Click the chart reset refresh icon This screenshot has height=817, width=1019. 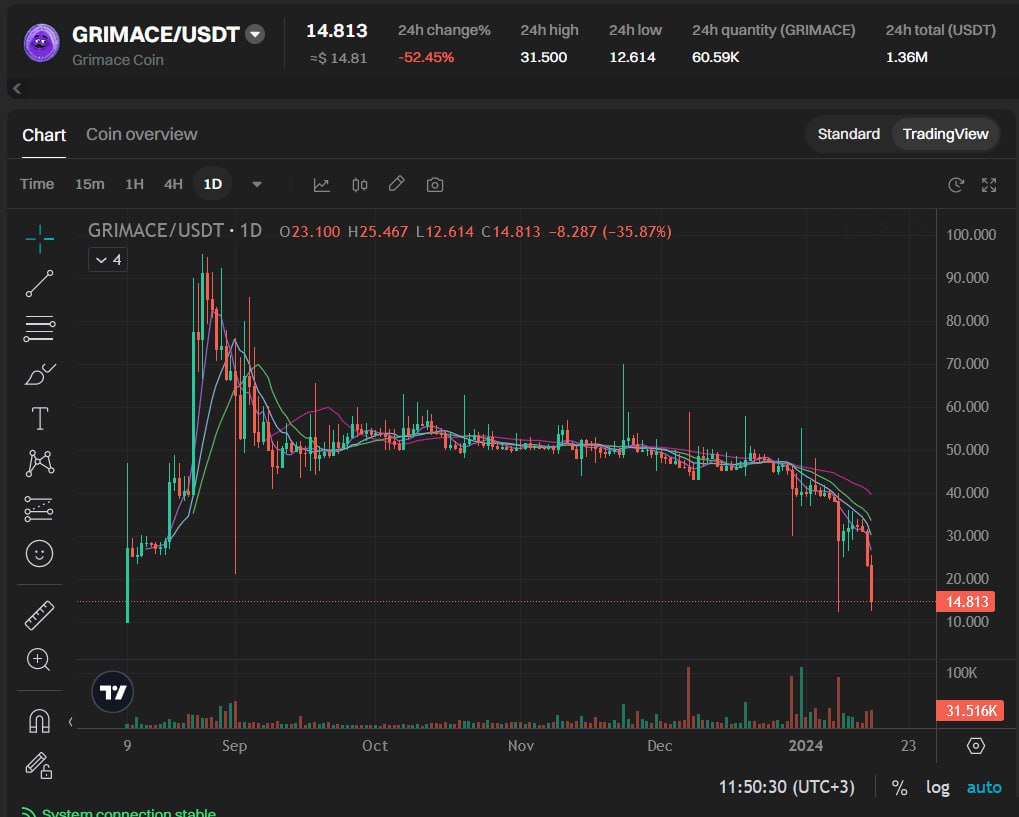click(x=955, y=185)
